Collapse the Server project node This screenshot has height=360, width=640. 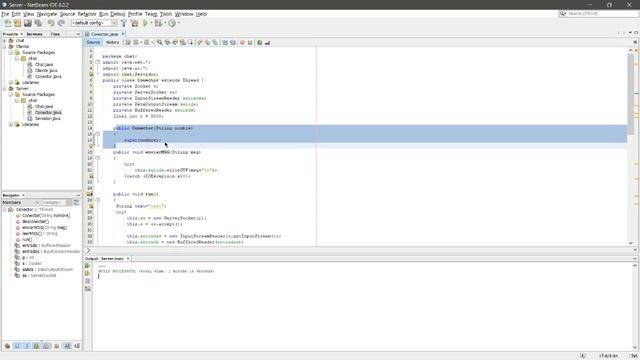click(x=5, y=89)
